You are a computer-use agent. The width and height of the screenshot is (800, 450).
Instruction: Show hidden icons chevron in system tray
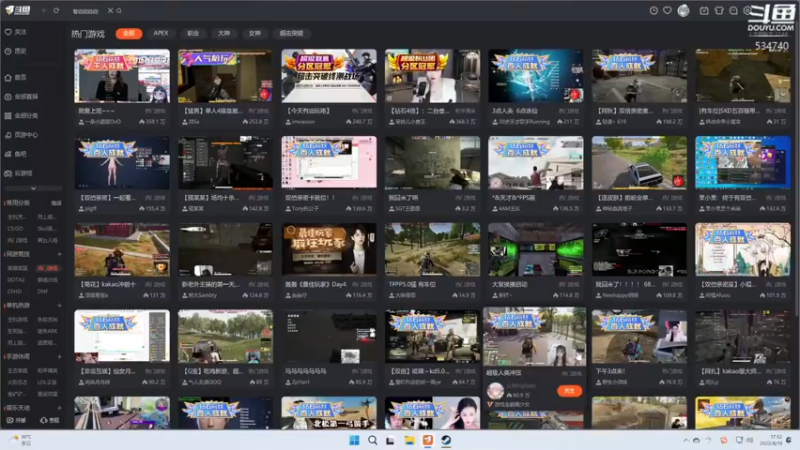(686, 440)
